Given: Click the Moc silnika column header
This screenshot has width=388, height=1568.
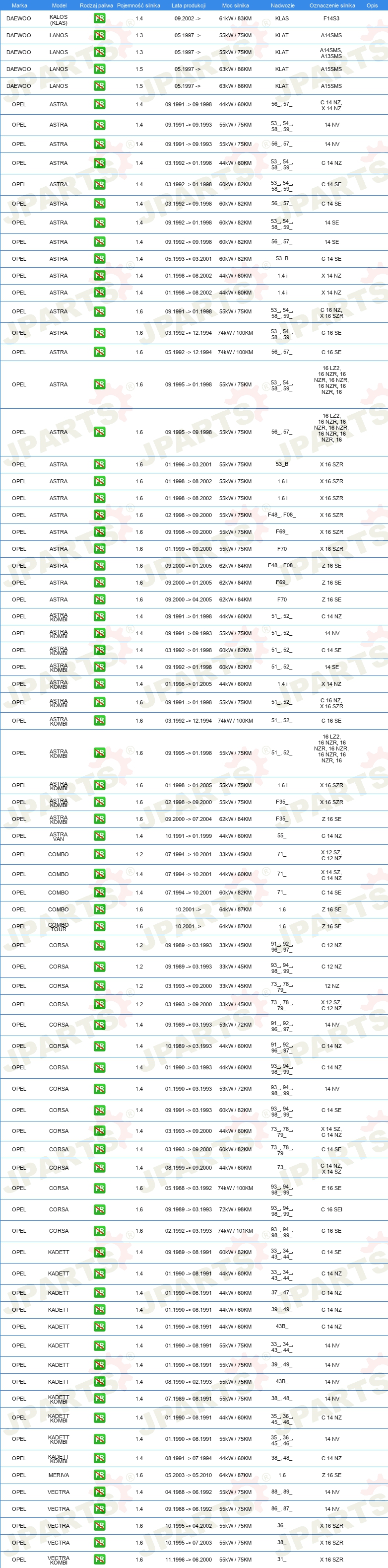Looking at the screenshot, I should (x=235, y=5).
